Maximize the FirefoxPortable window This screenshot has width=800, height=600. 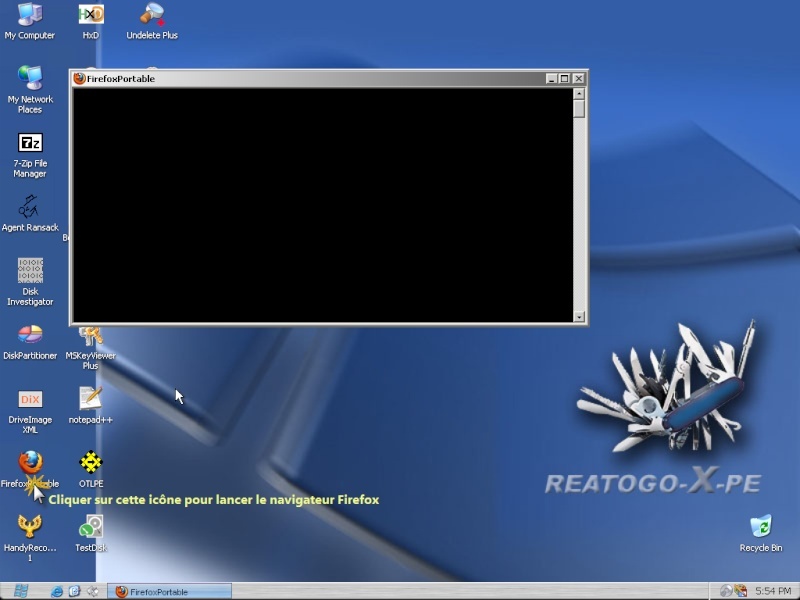pyautogui.click(x=564, y=79)
